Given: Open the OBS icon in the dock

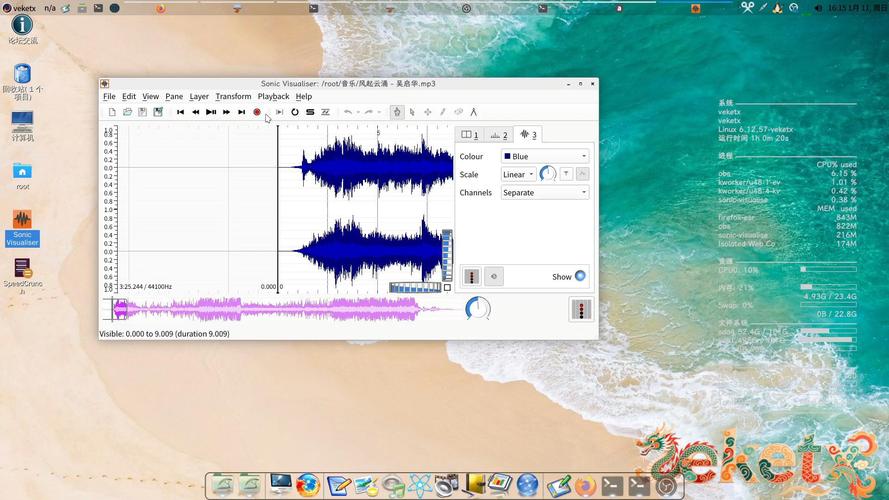Looking at the screenshot, I should 666,486.
